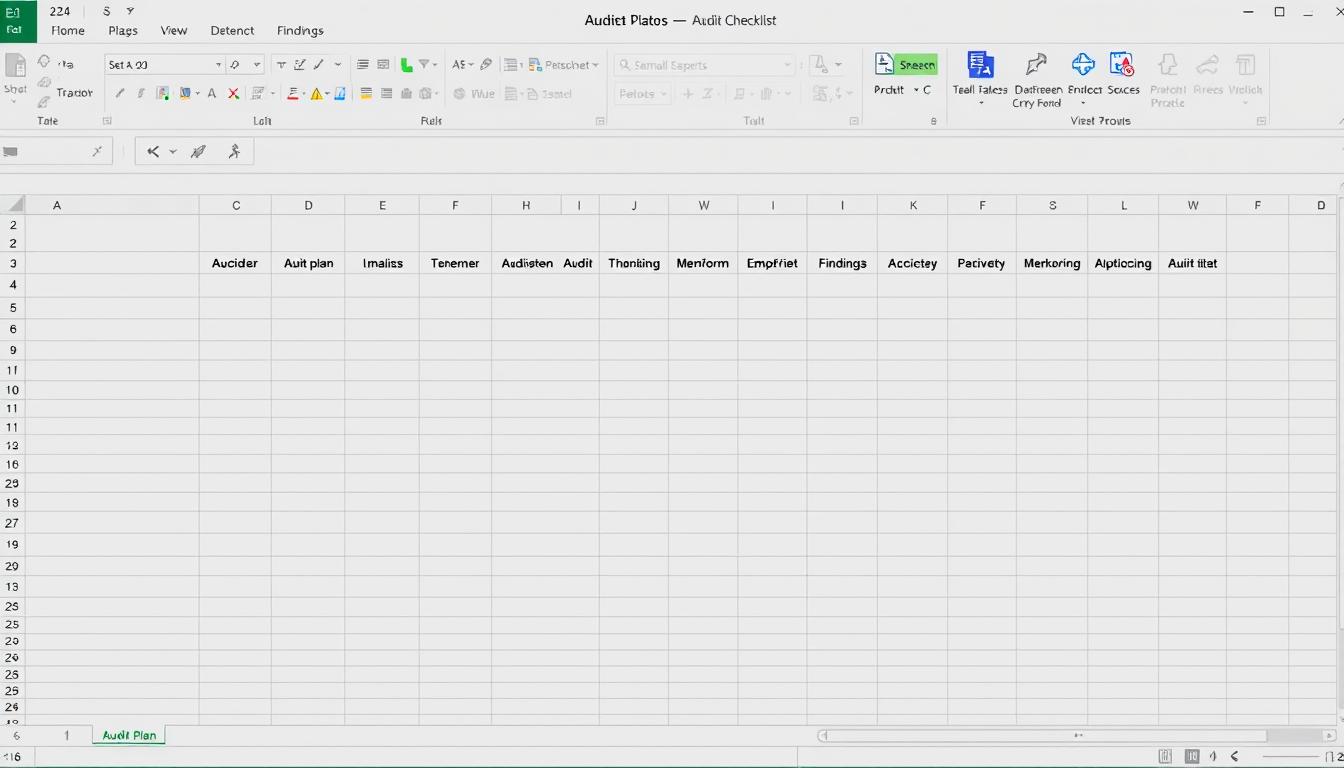The width and height of the screenshot is (1344, 768).
Task: Expand the Tate group dialog launcher
Action: point(107,121)
